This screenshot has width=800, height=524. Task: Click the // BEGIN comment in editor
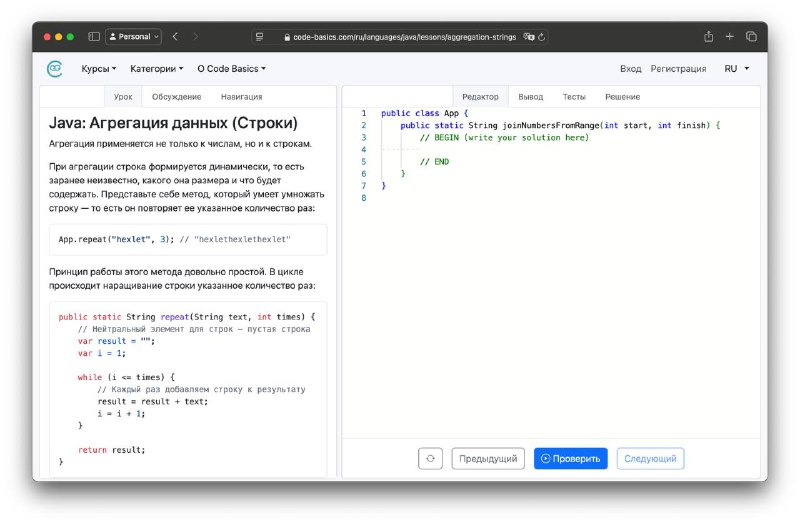coord(504,137)
